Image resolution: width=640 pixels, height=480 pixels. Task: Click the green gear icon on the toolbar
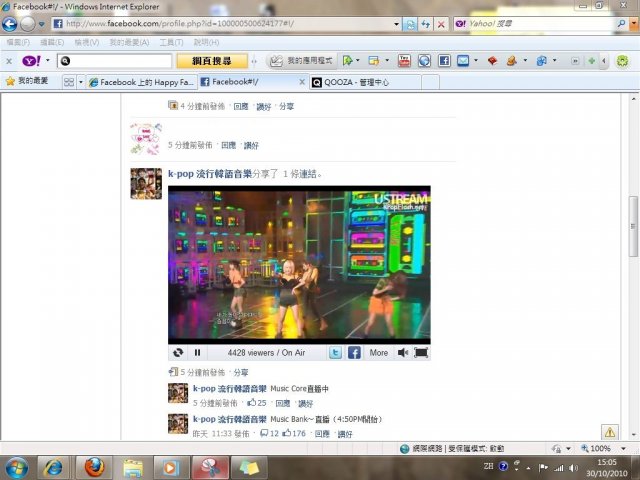[622, 61]
